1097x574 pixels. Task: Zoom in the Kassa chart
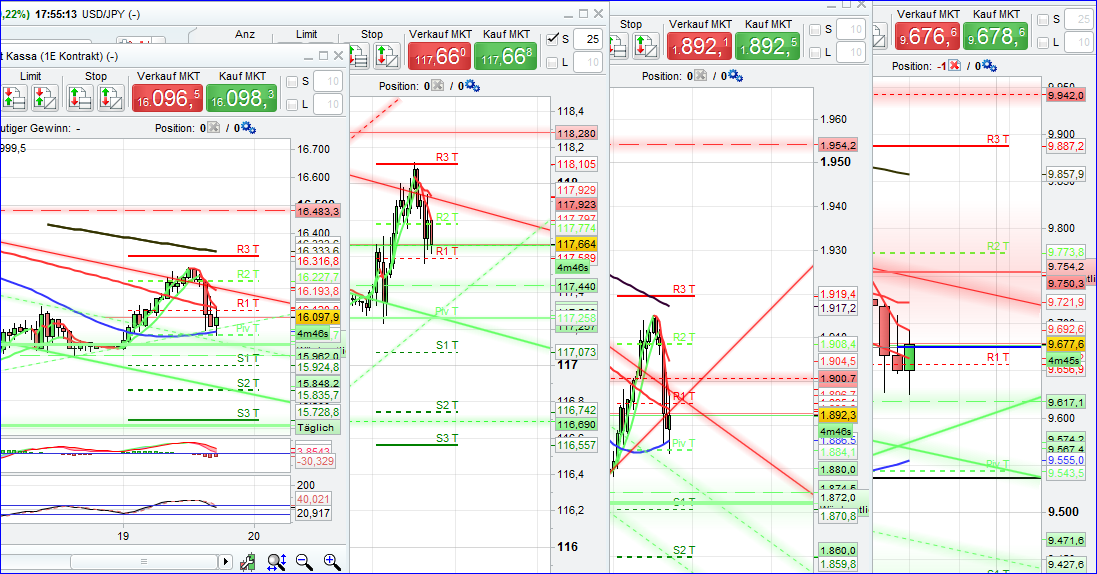(332, 561)
